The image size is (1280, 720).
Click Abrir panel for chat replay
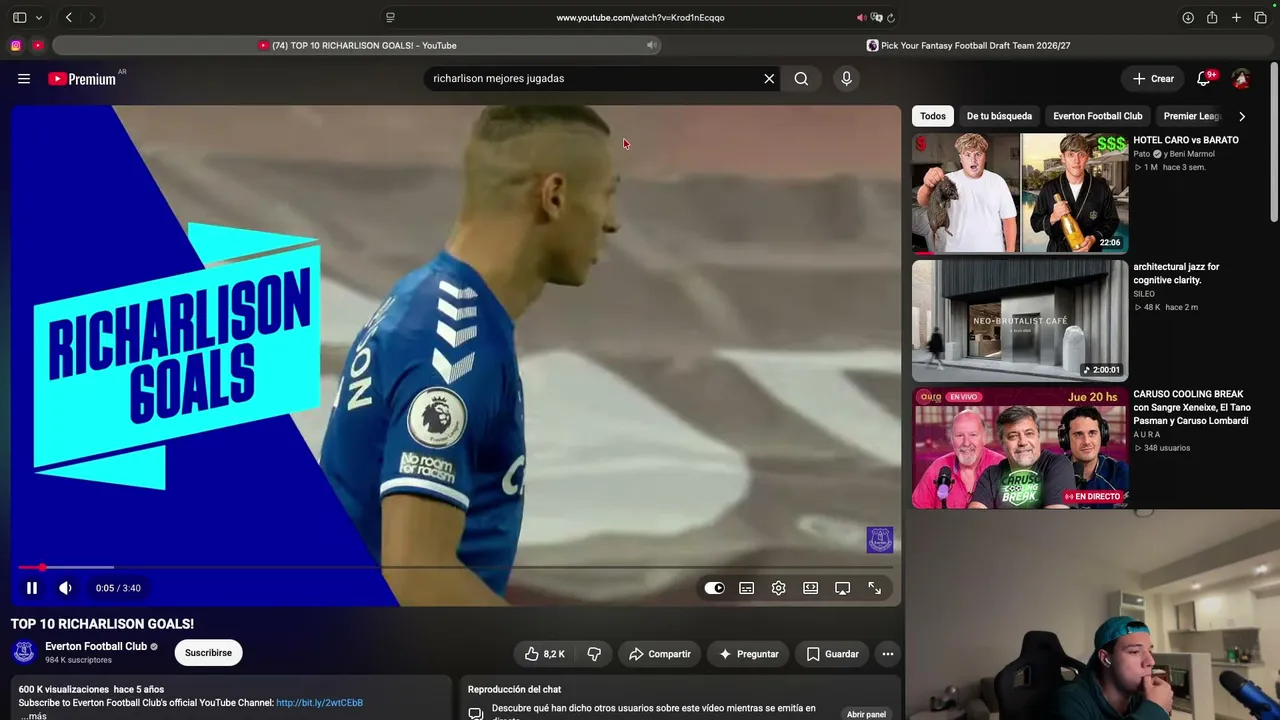click(x=866, y=714)
